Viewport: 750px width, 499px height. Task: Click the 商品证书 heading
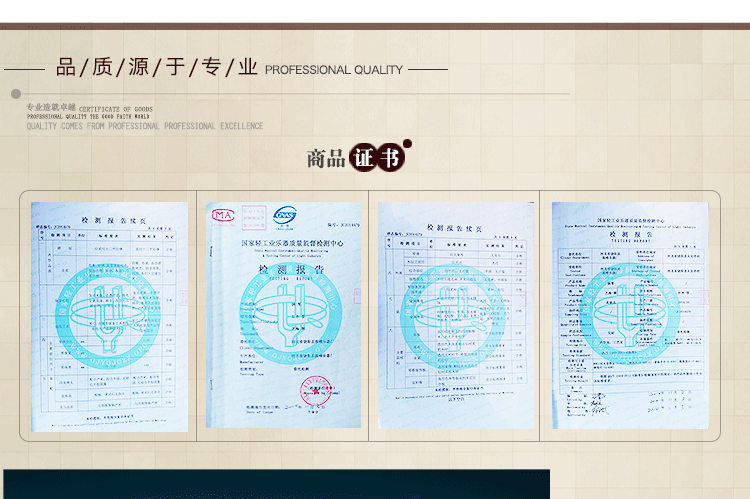tap(359, 157)
